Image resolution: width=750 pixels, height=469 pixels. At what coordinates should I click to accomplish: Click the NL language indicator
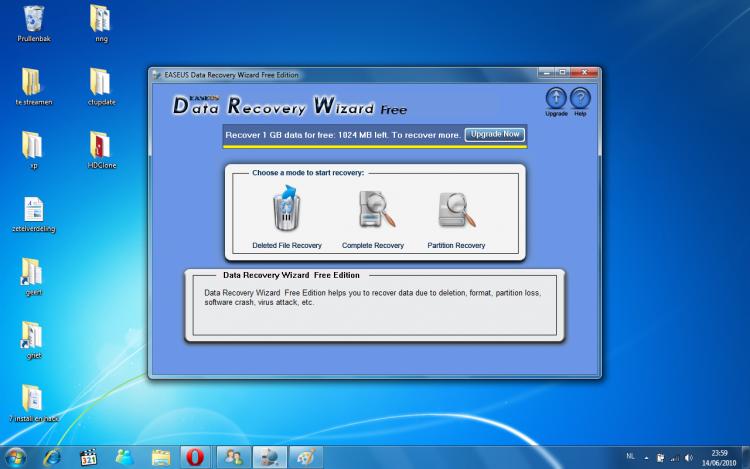[x=630, y=456]
